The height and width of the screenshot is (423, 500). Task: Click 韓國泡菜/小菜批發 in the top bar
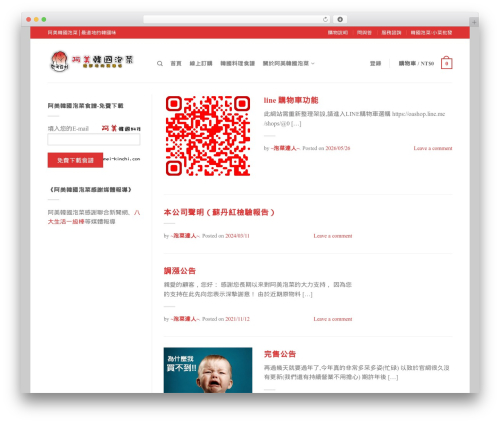click(x=431, y=33)
